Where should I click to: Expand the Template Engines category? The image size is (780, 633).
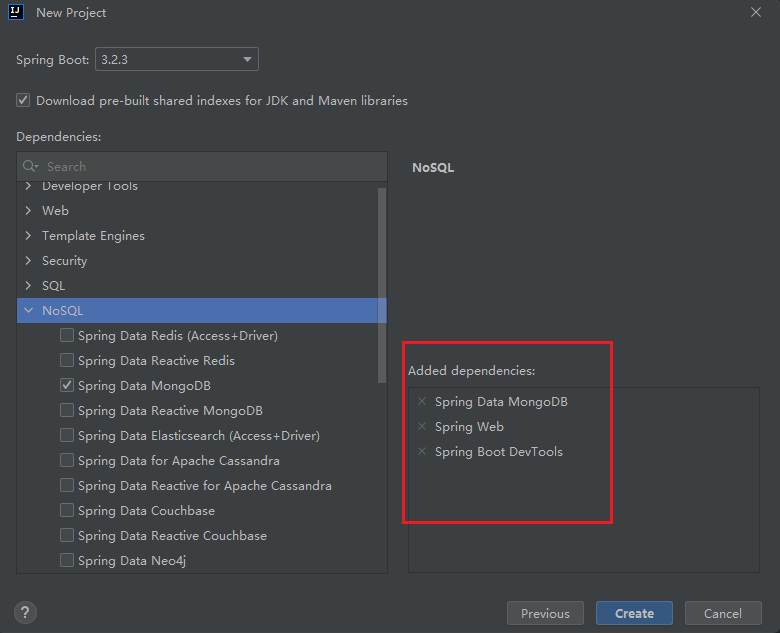[x=28, y=235]
